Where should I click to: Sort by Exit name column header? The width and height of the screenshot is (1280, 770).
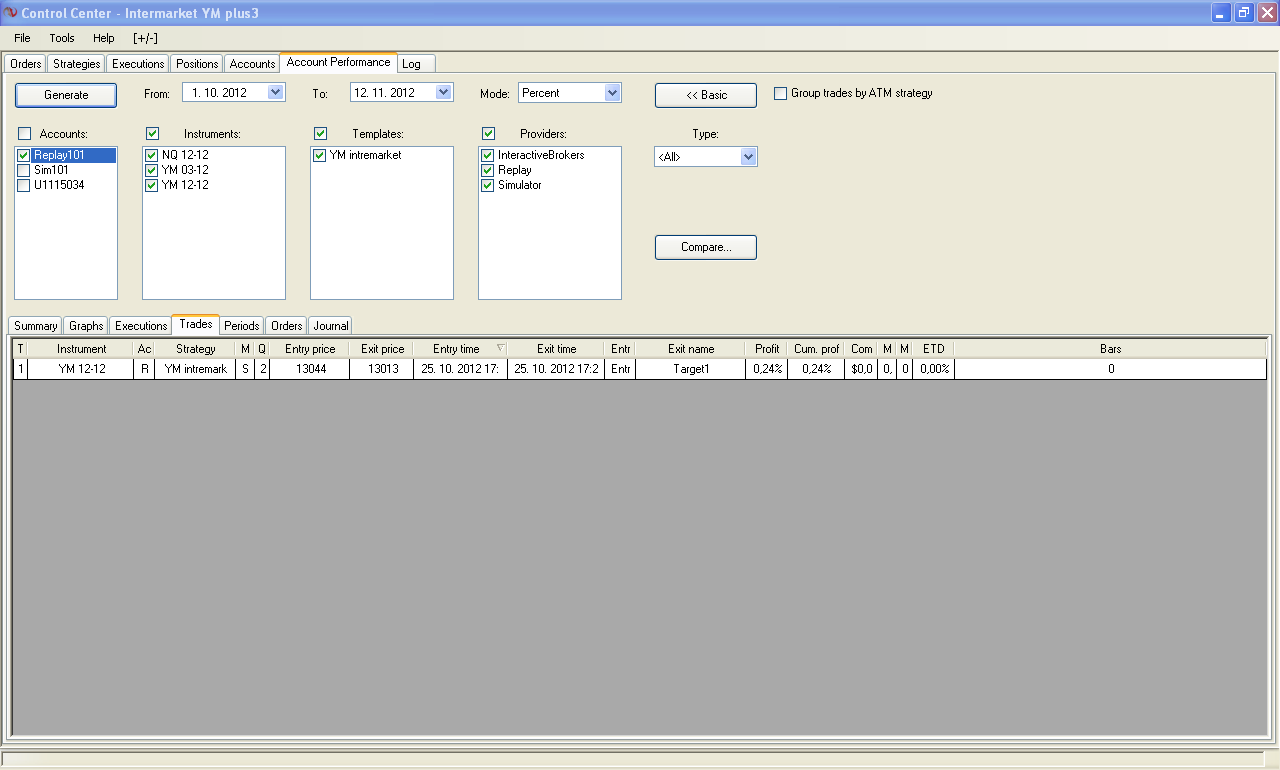[691, 349]
